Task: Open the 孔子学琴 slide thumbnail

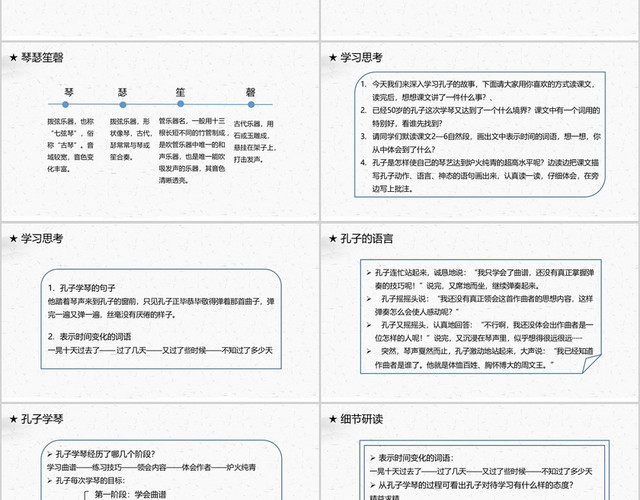Action: (x=160, y=452)
